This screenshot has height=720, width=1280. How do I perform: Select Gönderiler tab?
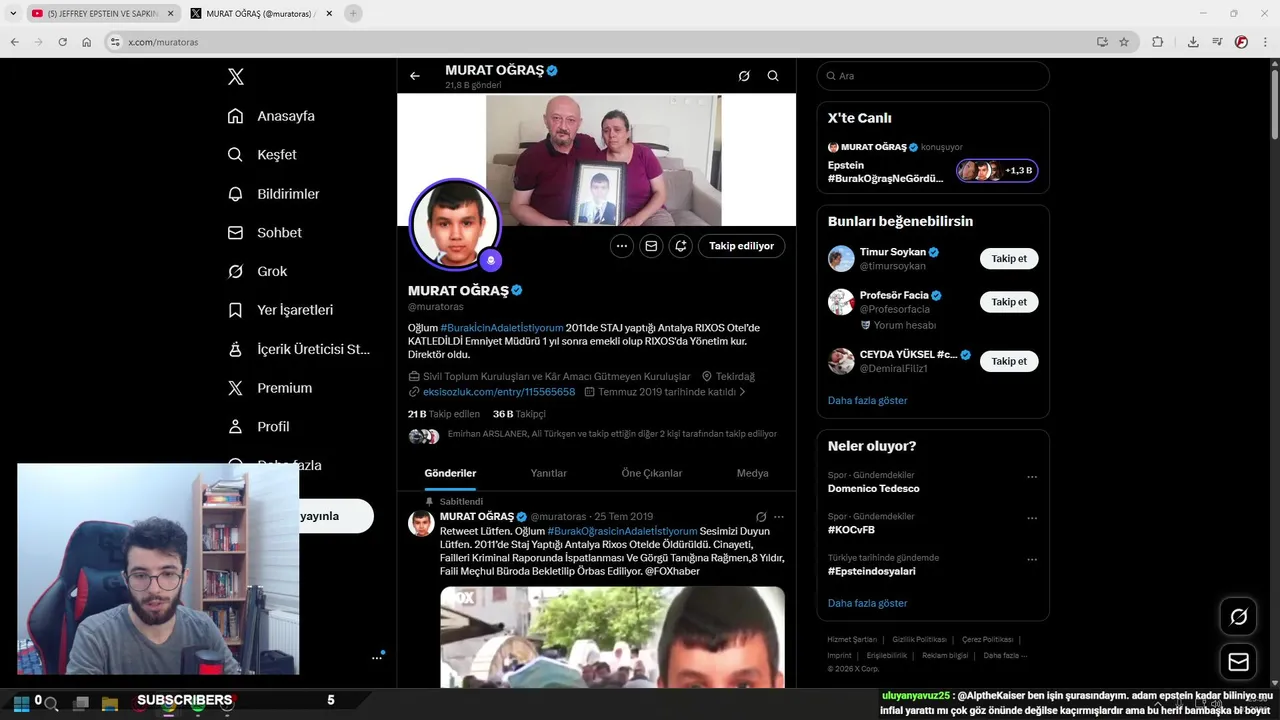pyautogui.click(x=450, y=473)
